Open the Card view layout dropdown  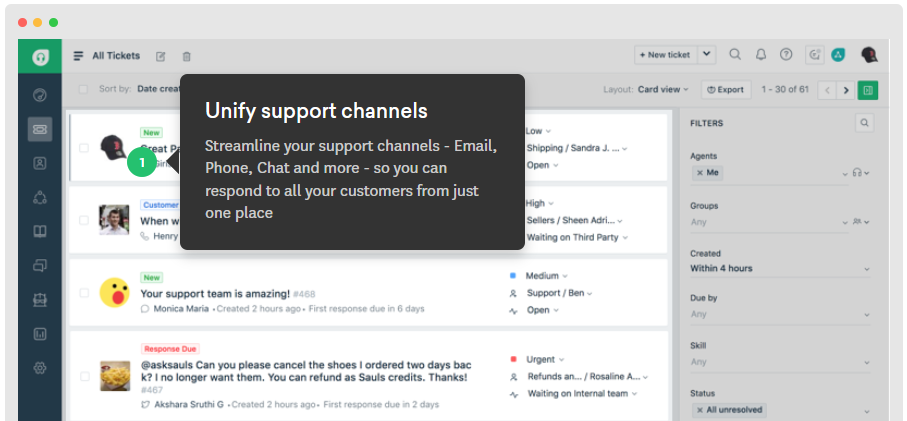[665, 89]
